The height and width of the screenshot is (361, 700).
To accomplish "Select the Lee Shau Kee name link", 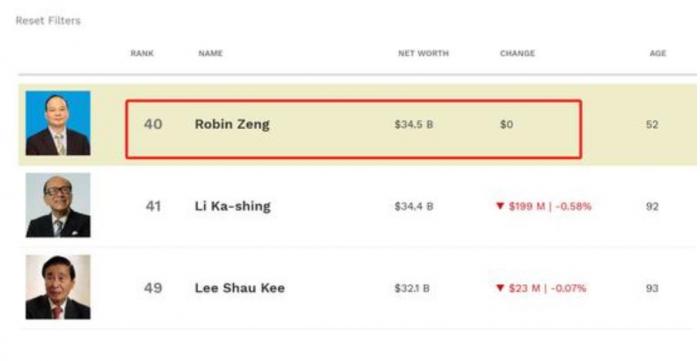I will pos(240,288).
